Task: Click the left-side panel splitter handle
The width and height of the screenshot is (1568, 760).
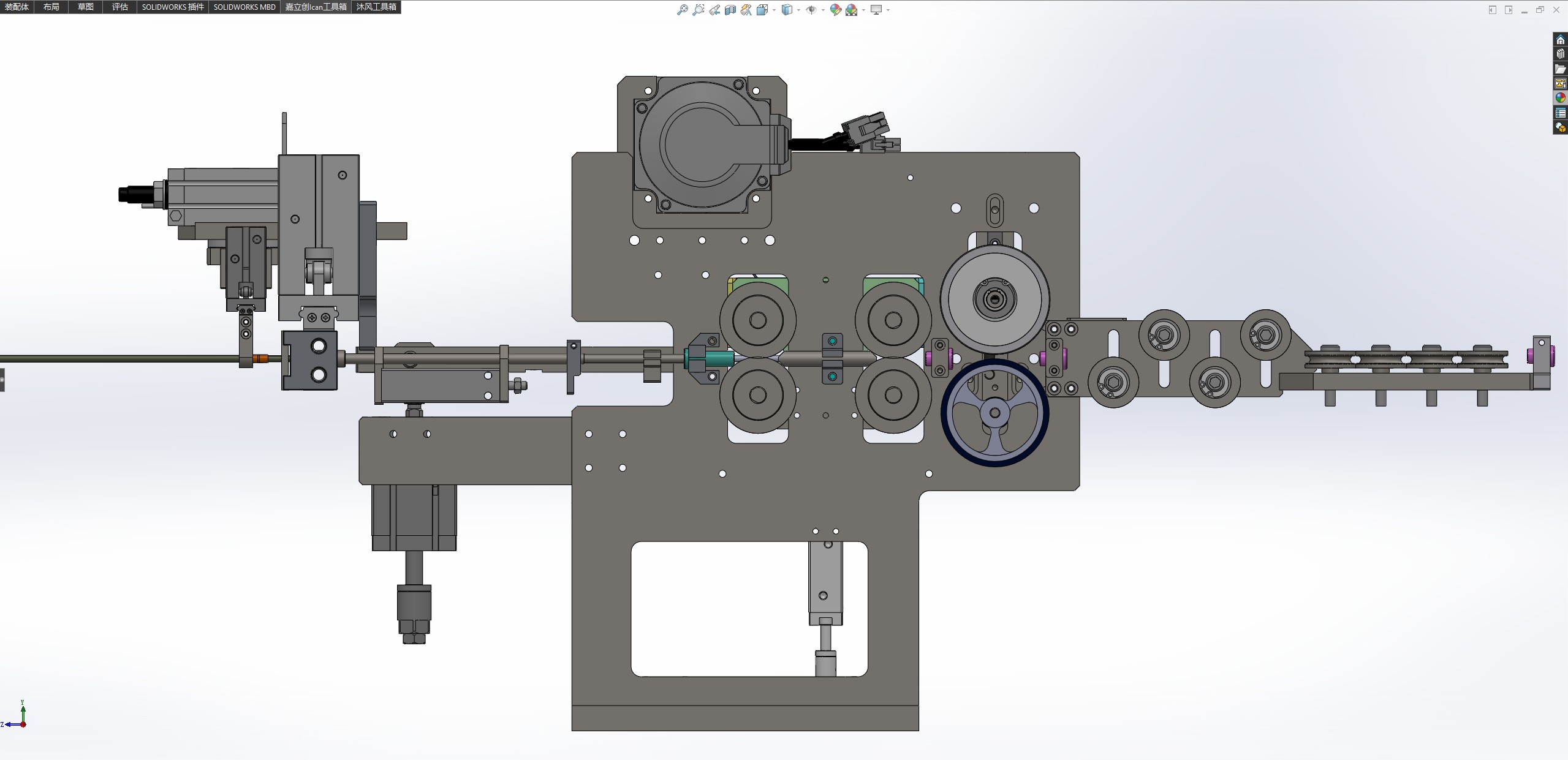Action: pyautogui.click(x=2, y=380)
